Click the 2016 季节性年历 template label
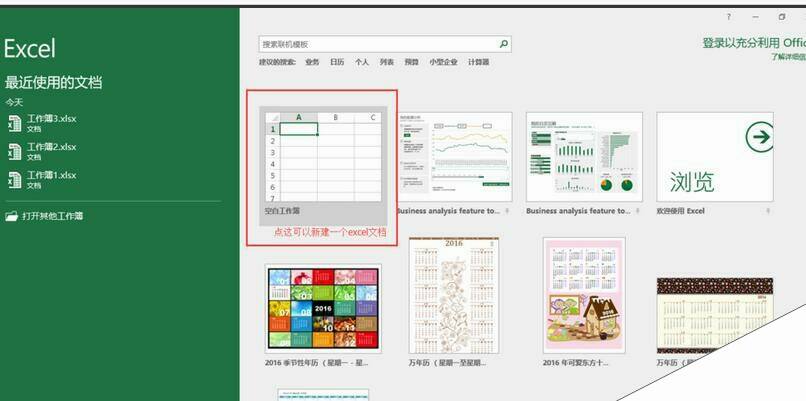Viewport: 806px width, 401px height. (x=317, y=362)
